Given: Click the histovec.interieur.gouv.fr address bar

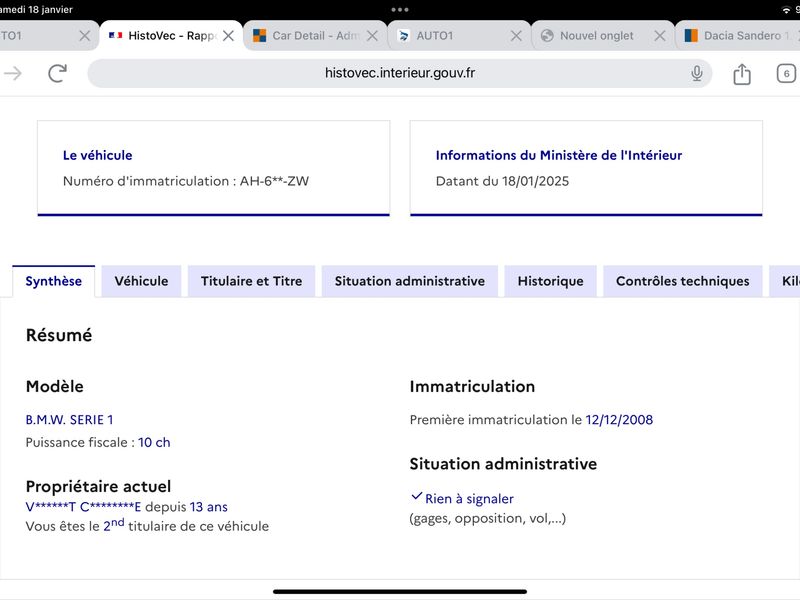Looking at the screenshot, I should (x=399, y=73).
